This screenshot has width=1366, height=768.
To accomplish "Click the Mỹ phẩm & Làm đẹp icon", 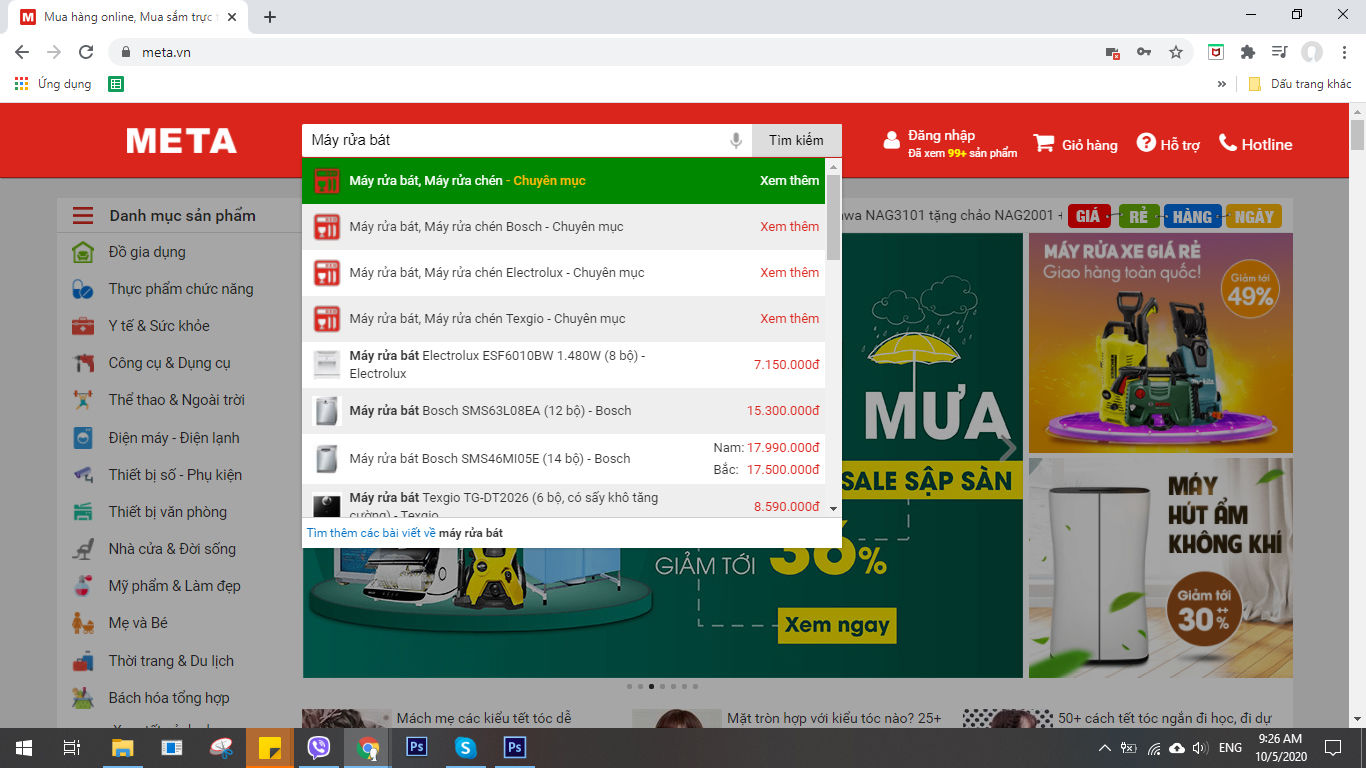I will coord(83,586).
